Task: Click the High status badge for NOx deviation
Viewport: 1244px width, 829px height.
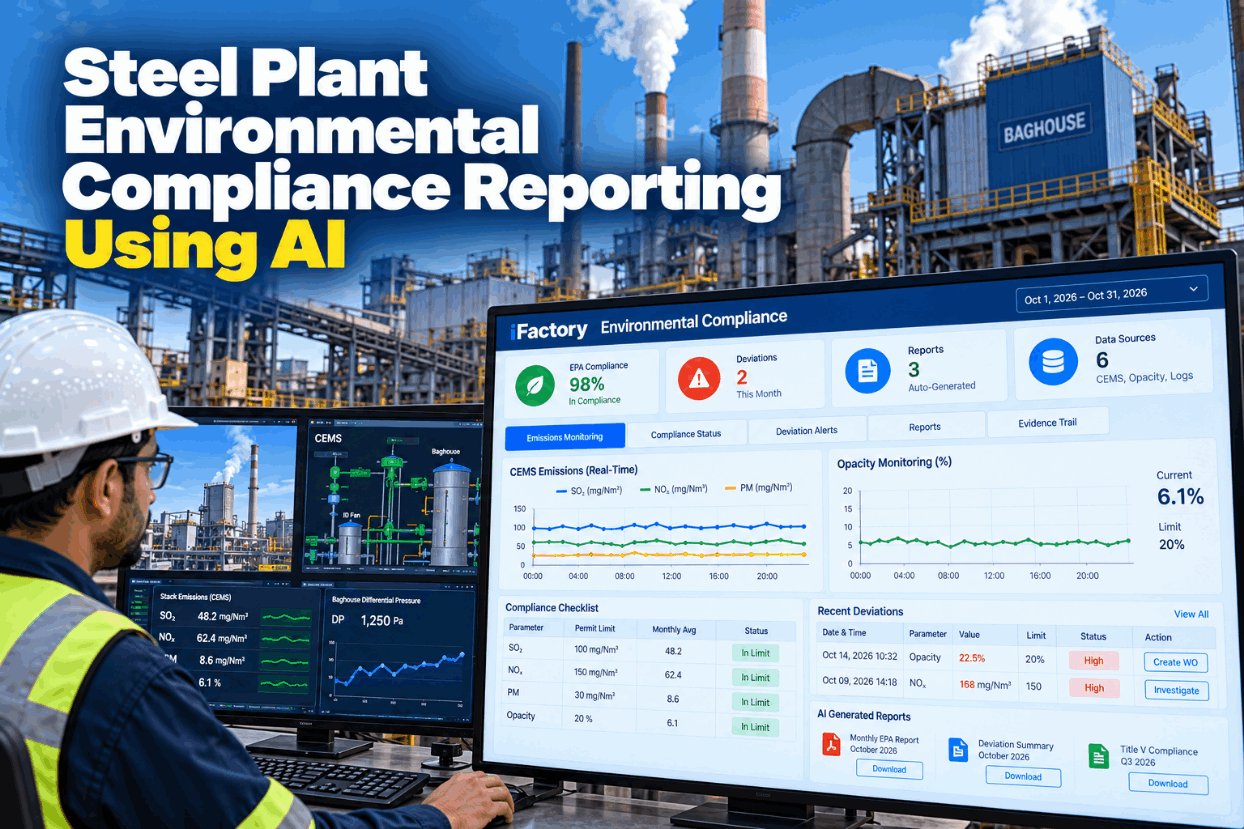Action: tap(1094, 688)
